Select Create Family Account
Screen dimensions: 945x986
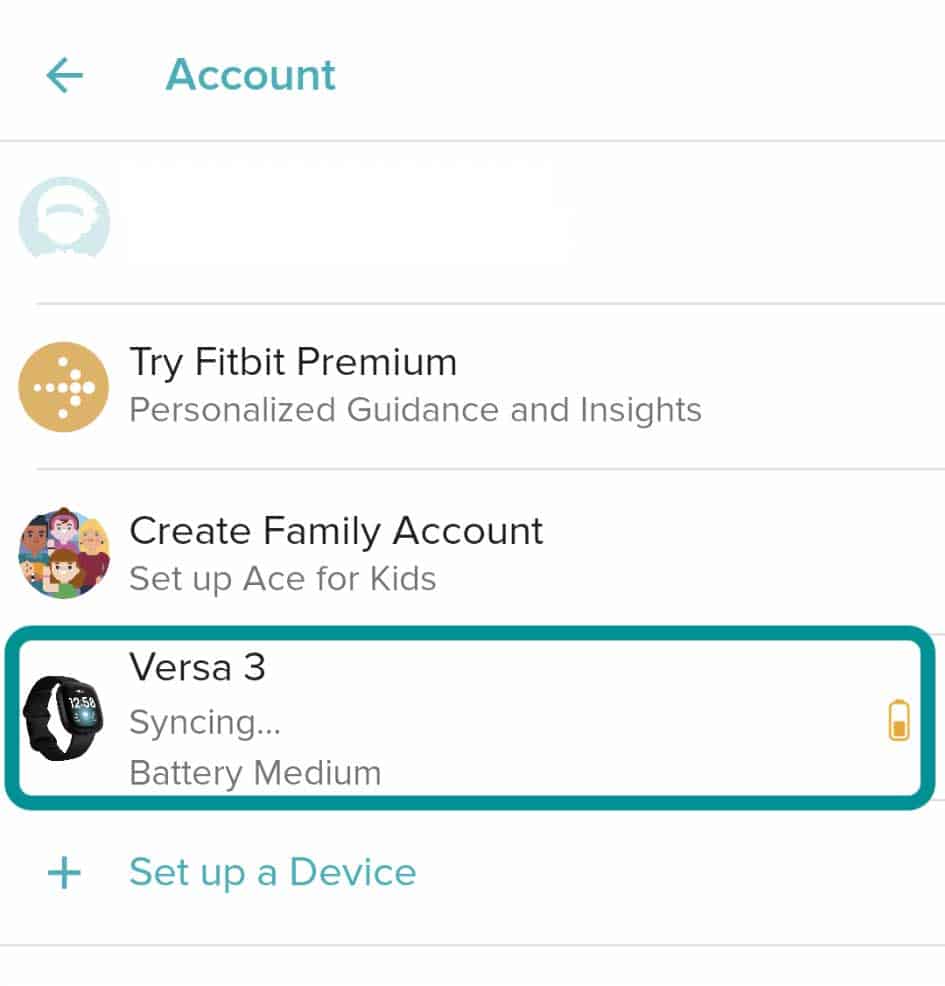(x=336, y=531)
